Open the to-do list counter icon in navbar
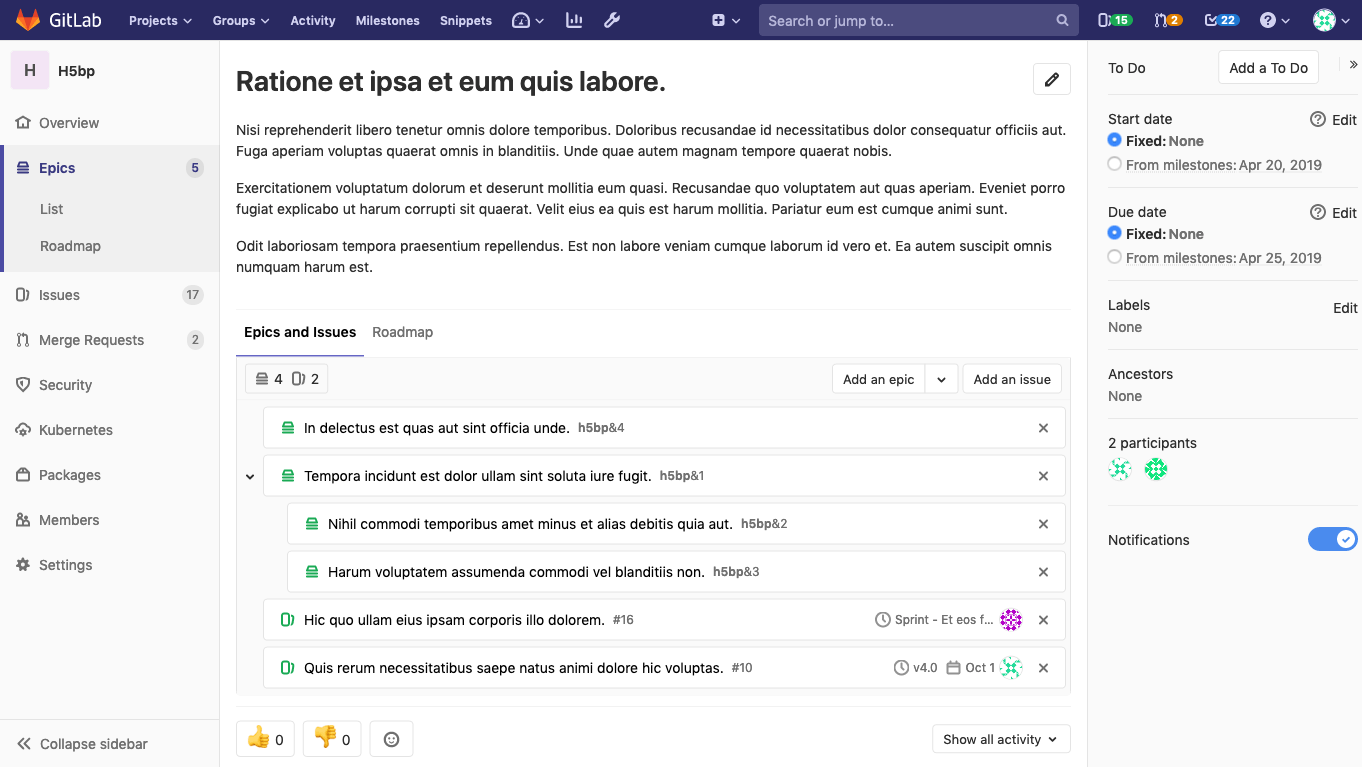 pyautogui.click(x=1220, y=20)
